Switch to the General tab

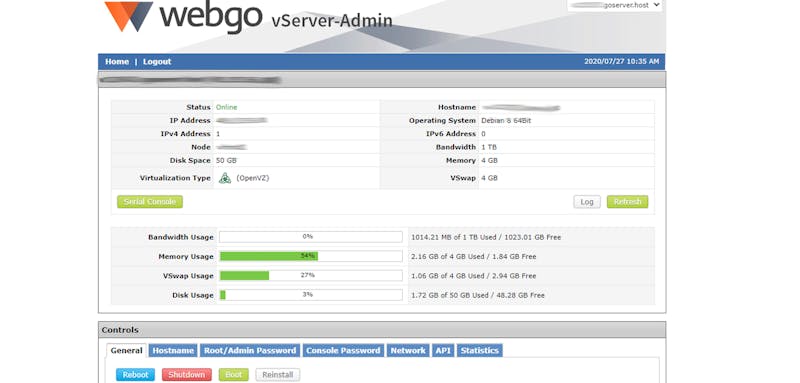click(x=127, y=350)
